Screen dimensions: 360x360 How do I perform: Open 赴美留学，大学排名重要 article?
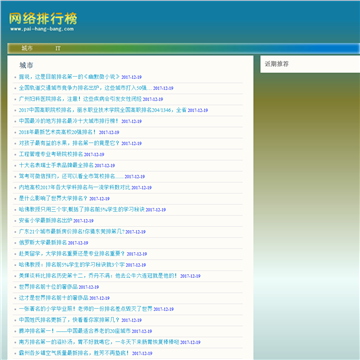[72, 253]
